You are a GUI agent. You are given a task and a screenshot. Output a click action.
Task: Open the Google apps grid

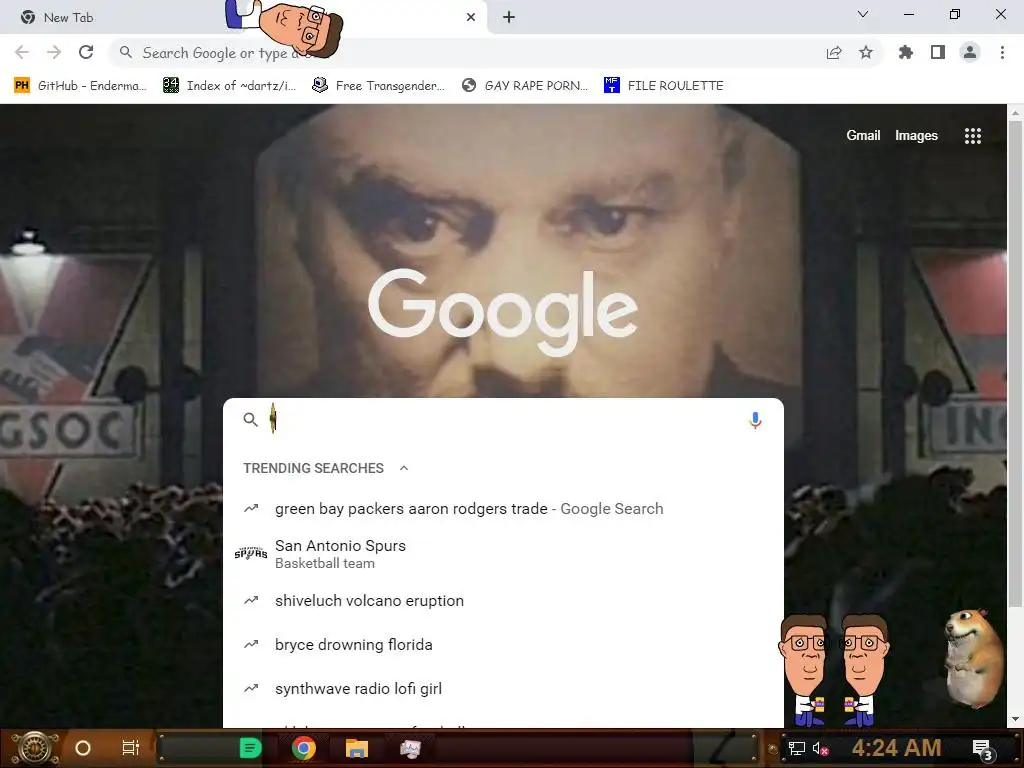click(973, 136)
